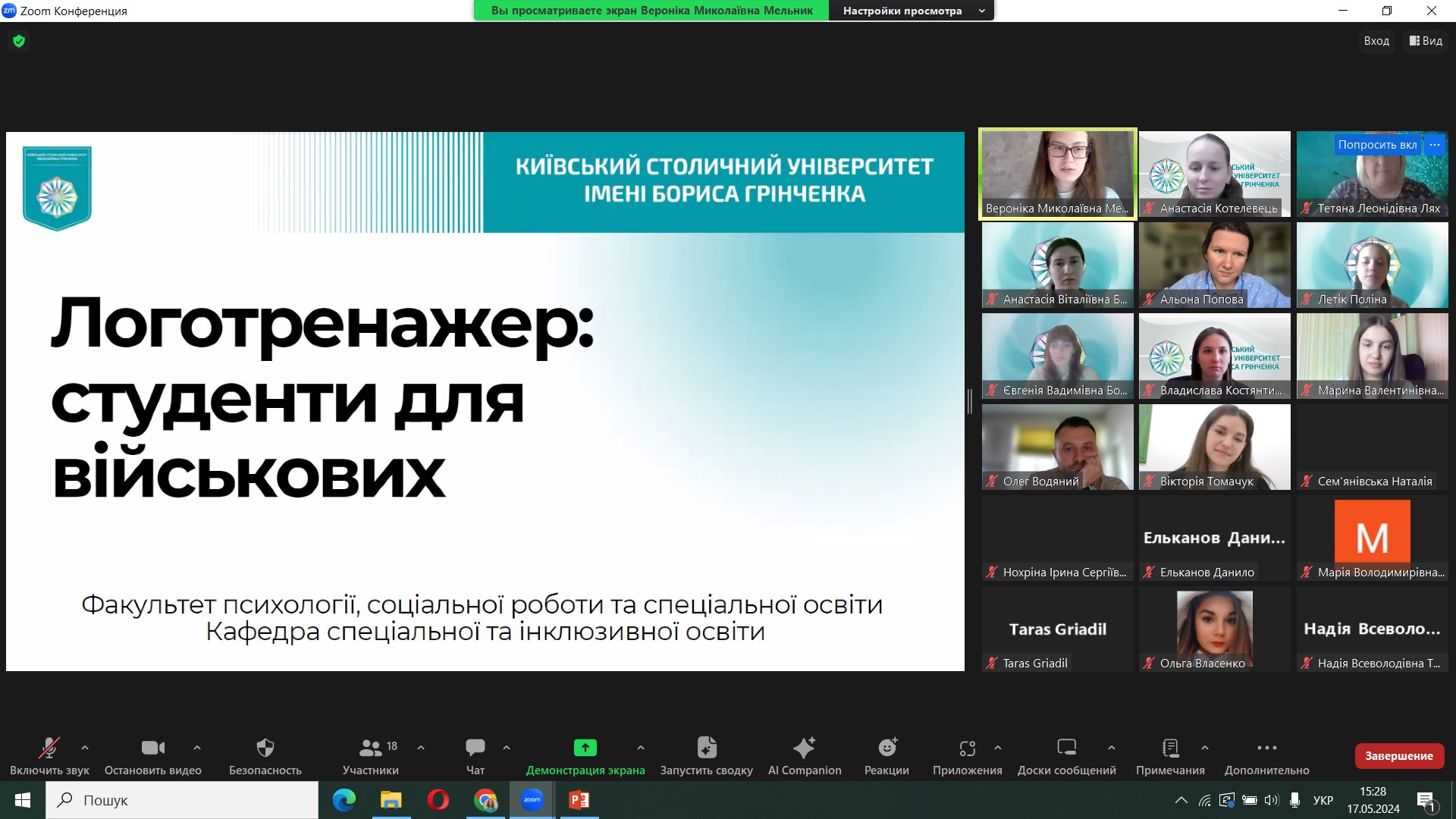Expand video options chevron beside camera

[197, 748]
